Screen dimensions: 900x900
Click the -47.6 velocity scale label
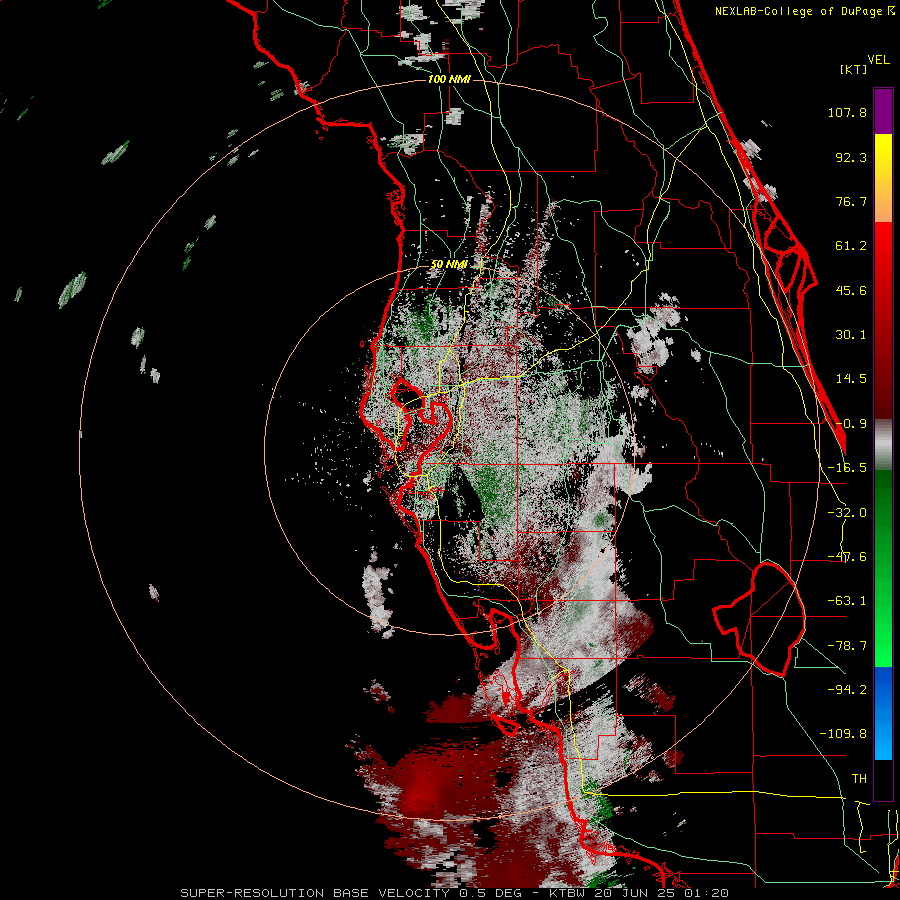847,557
